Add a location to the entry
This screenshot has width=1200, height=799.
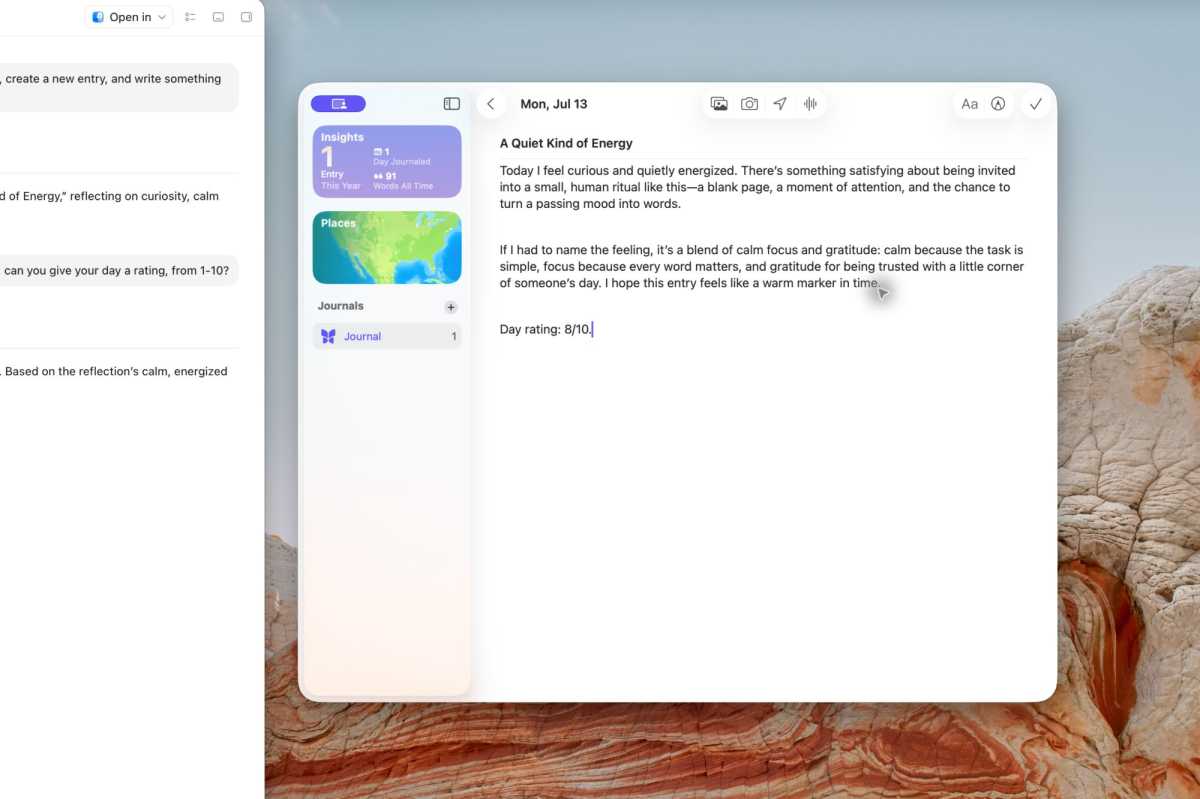(780, 104)
